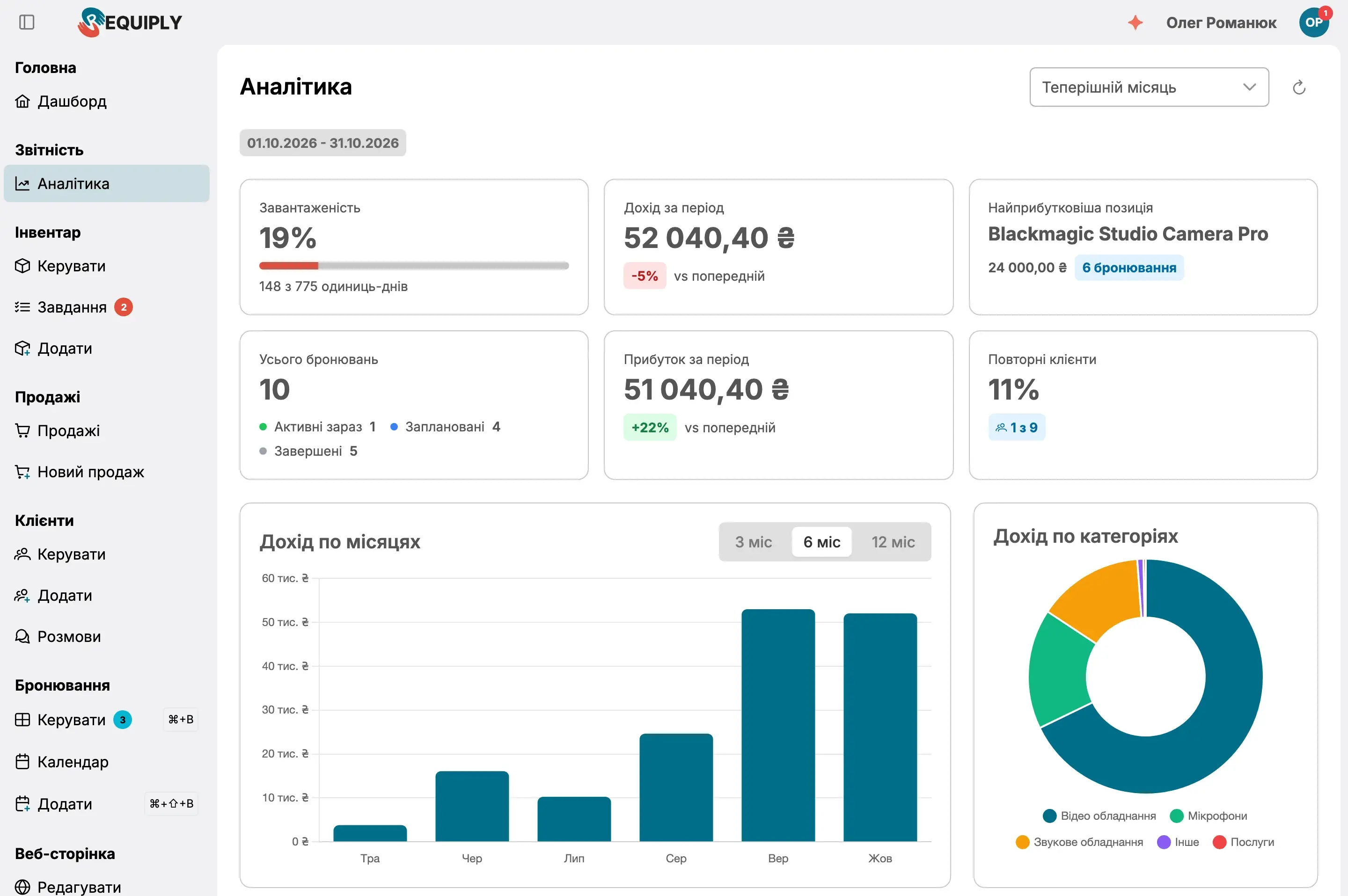Open the AI sparkle icon in header
Image resolution: width=1348 pixels, height=896 pixels.
1135,22
